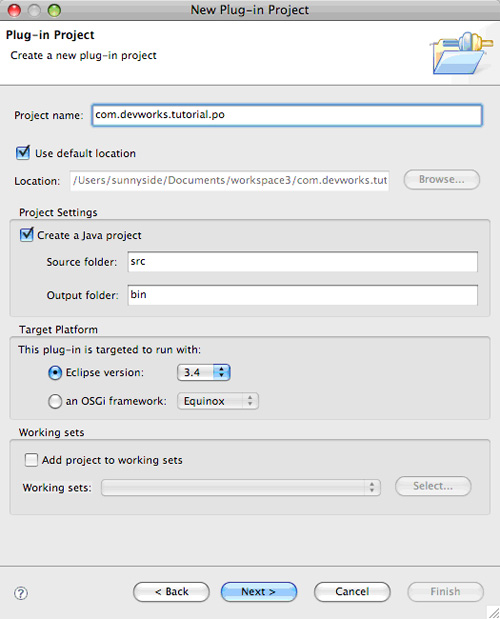The width and height of the screenshot is (500, 619).
Task: Click the Location path field
Action: tap(230, 180)
